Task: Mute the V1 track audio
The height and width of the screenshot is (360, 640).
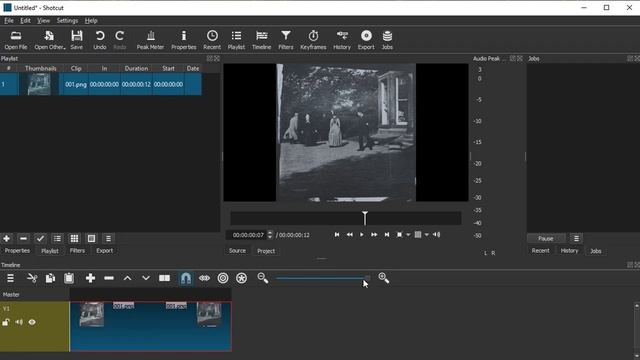Action: [x=19, y=322]
